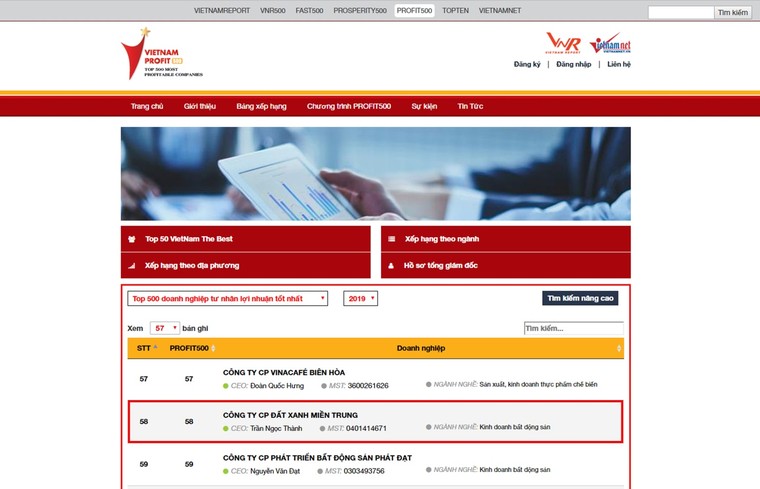760x489 pixels.
Task: Click the Top 50 VietNam The Best icon
Action: coord(132,239)
